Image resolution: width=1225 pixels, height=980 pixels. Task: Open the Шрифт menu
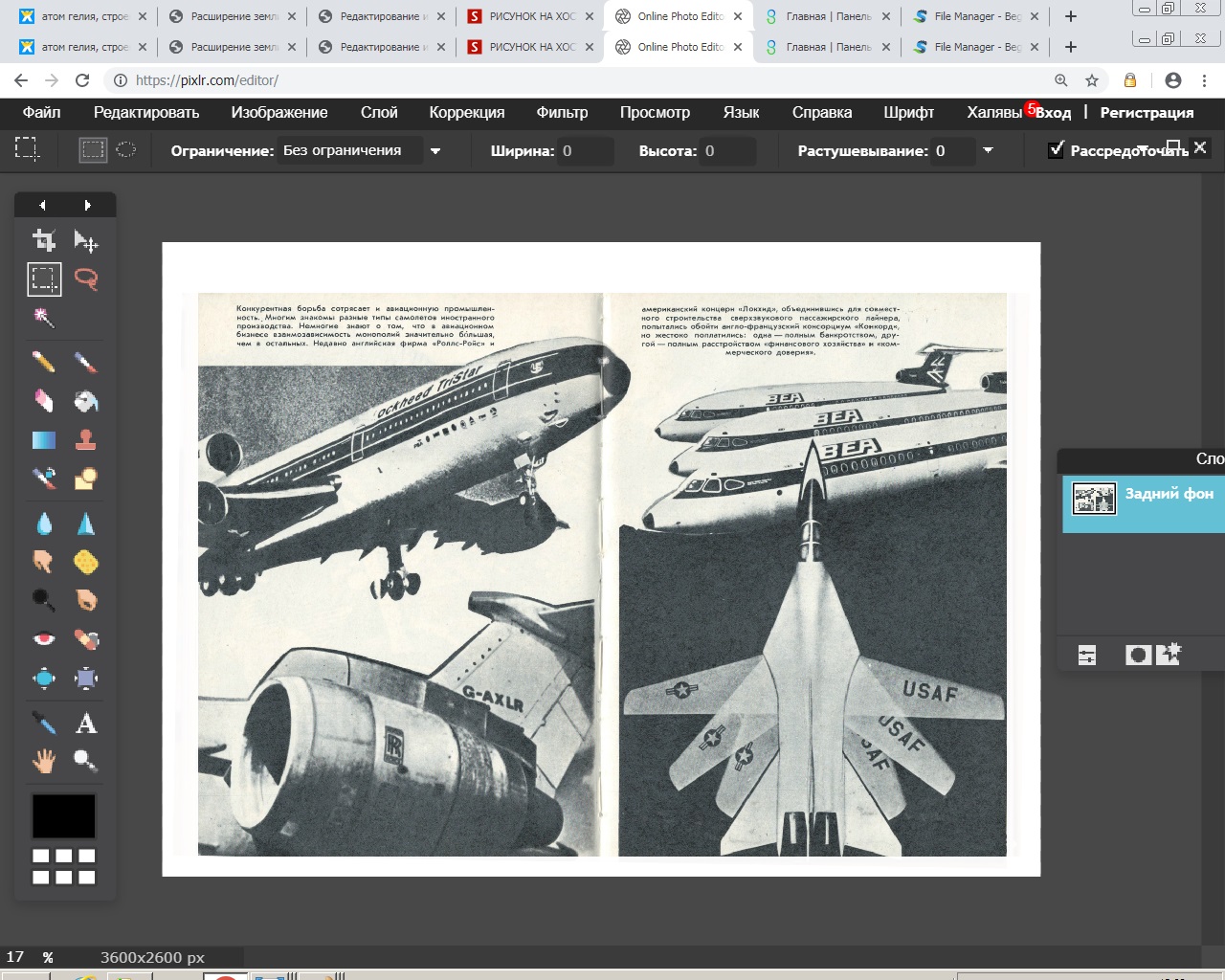tap(909, 112)
